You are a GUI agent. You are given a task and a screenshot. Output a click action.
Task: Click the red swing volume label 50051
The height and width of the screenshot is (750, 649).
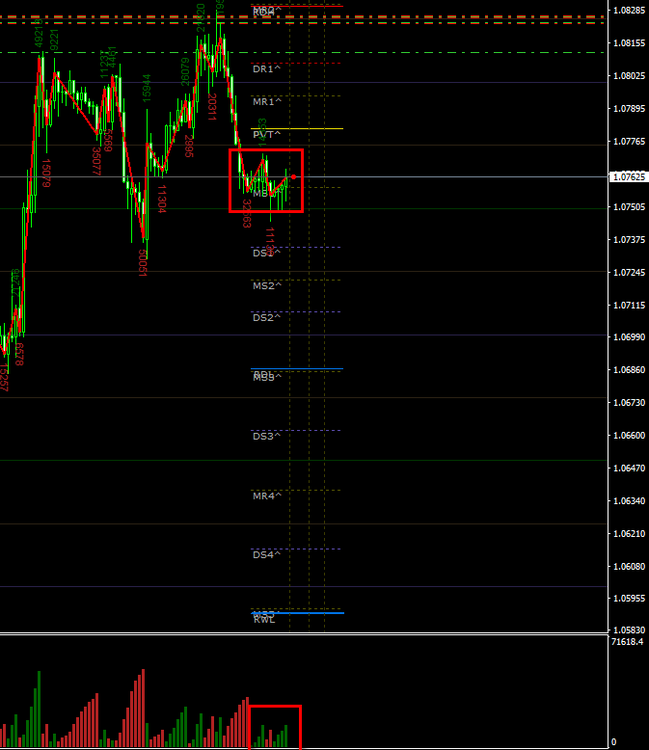point(142,263)
